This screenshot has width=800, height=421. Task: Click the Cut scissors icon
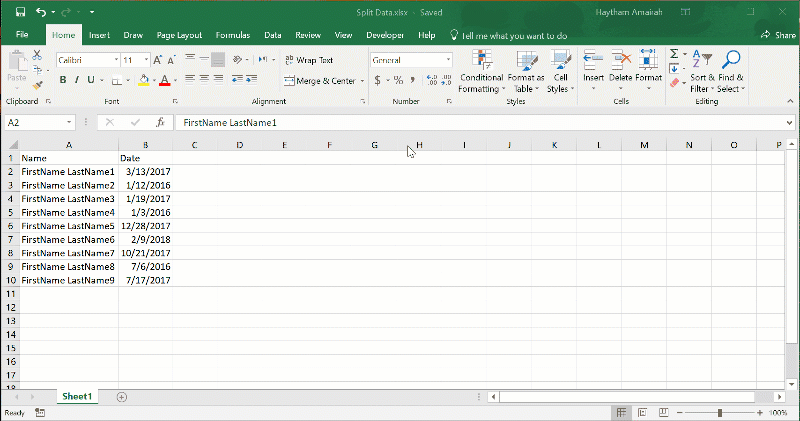click(x=37, y=55)
